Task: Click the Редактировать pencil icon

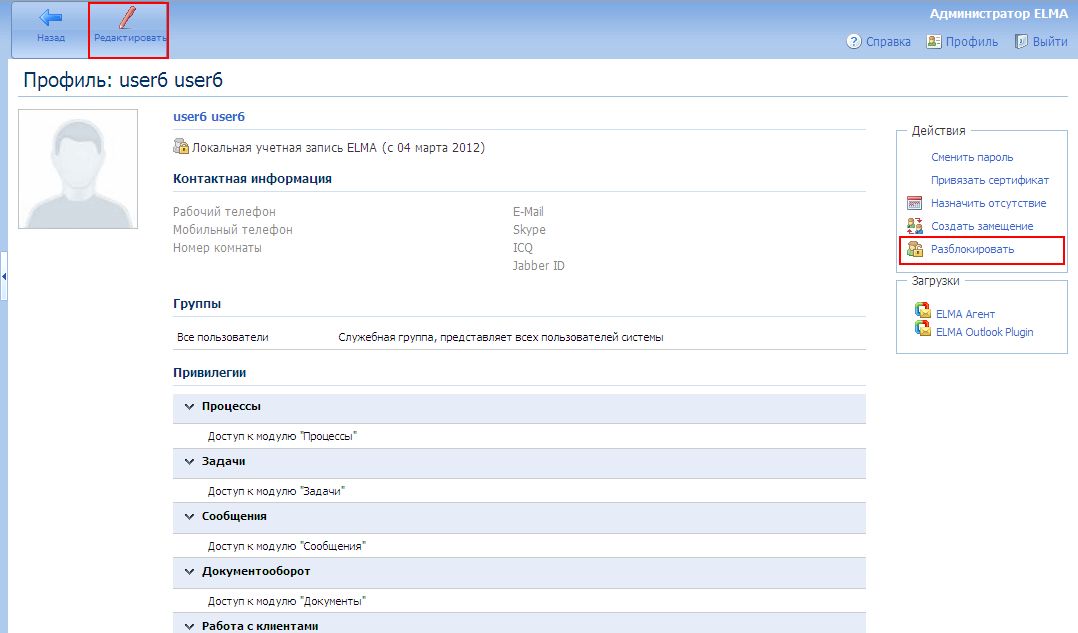Action: [x=128, y=18]
